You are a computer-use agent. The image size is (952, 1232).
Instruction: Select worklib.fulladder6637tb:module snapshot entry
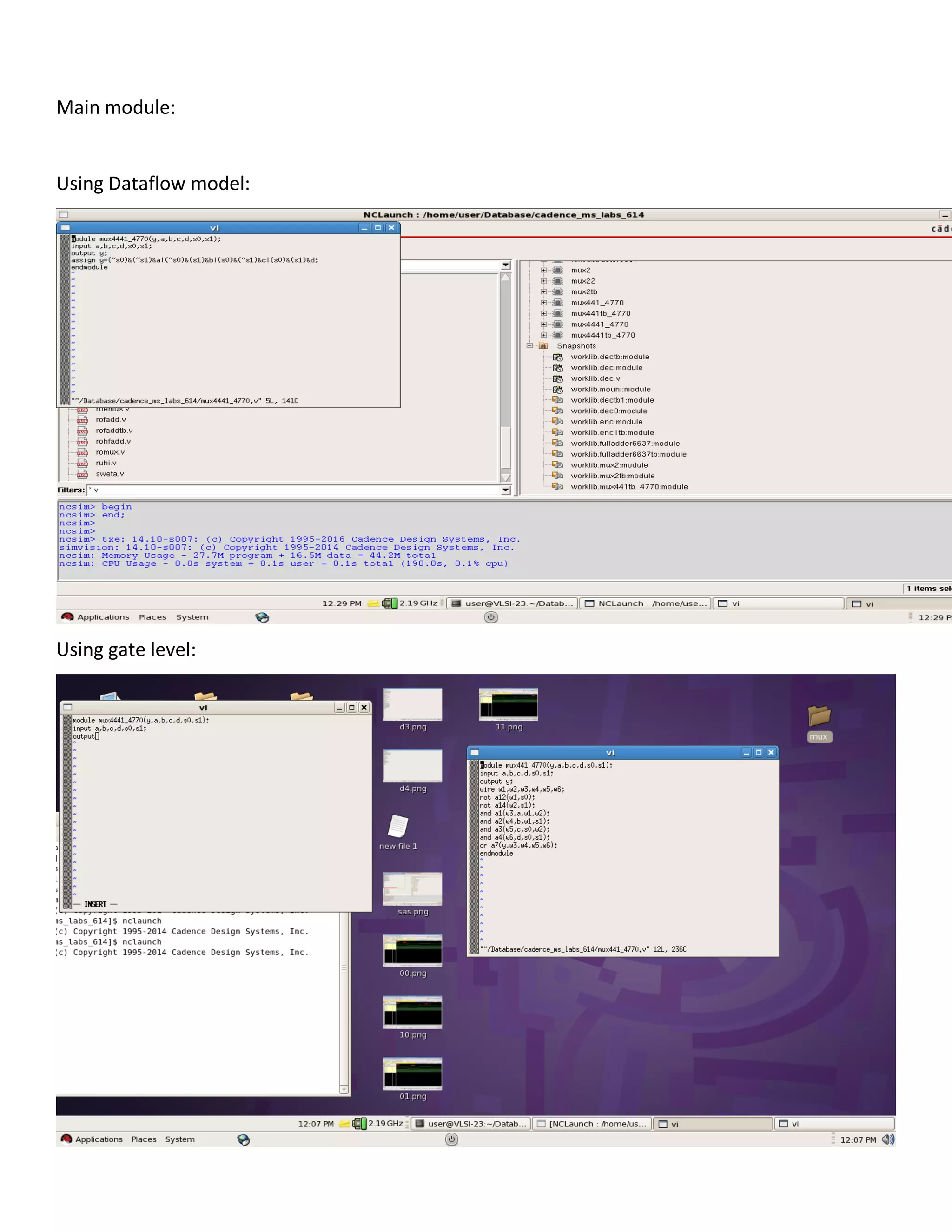click(x=628, y=454)
